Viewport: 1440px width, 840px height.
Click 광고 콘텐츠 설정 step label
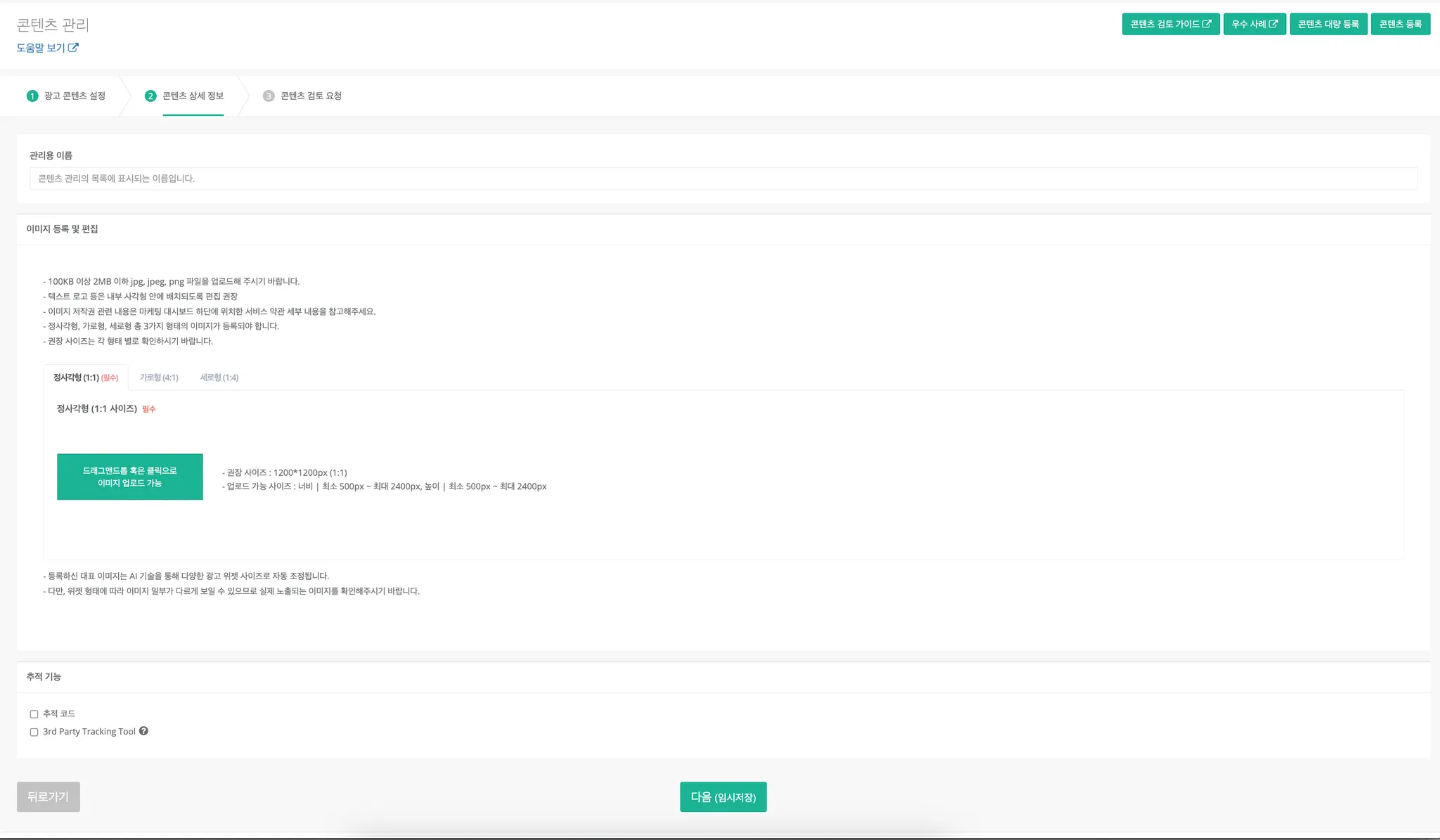tap(75, 96)
